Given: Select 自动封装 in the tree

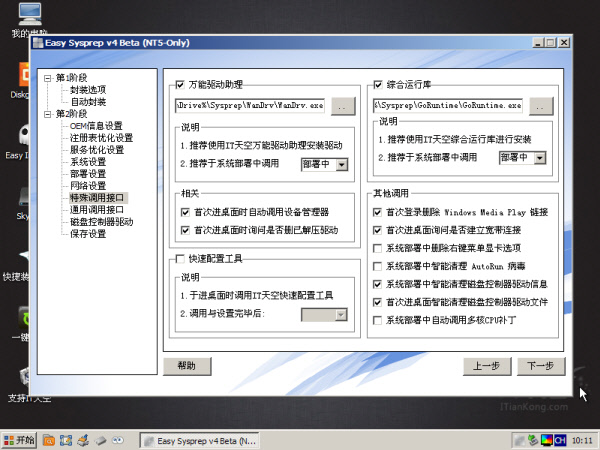Looking at the screenshot, I should (x=88, y=102).
